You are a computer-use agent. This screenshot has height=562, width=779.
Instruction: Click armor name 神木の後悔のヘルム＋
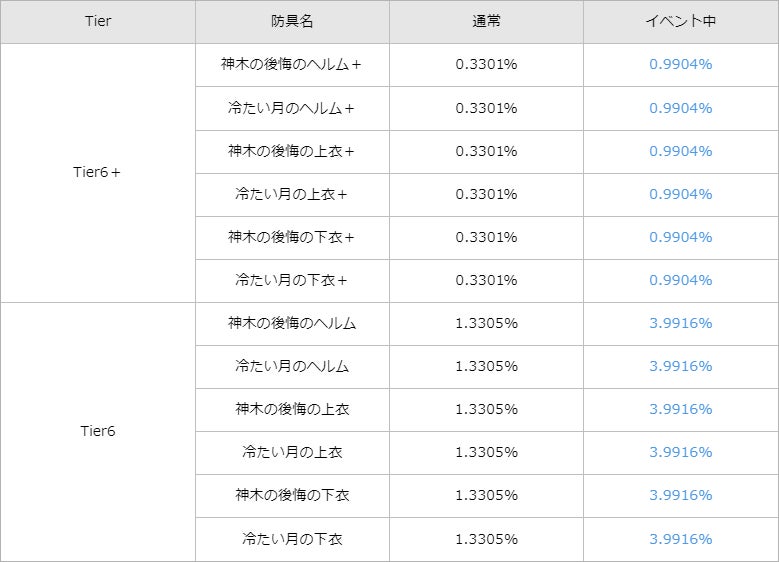tap(292, 65)
